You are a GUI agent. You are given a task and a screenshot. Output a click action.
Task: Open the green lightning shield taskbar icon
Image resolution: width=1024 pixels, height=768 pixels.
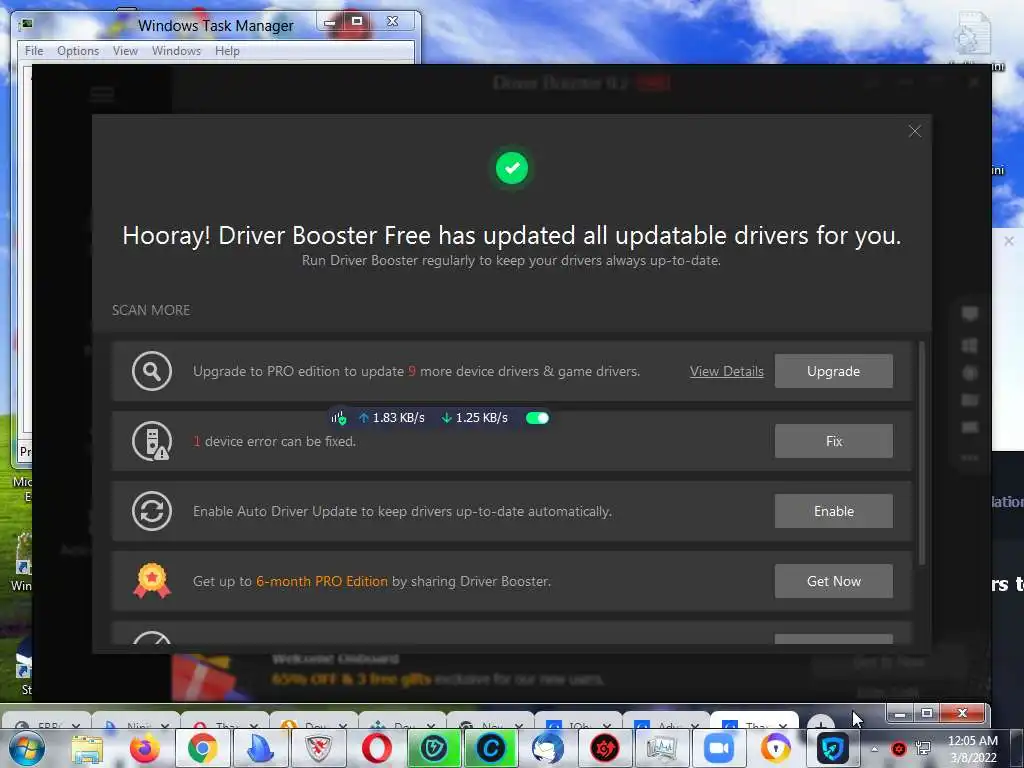(x=434, y=748)
